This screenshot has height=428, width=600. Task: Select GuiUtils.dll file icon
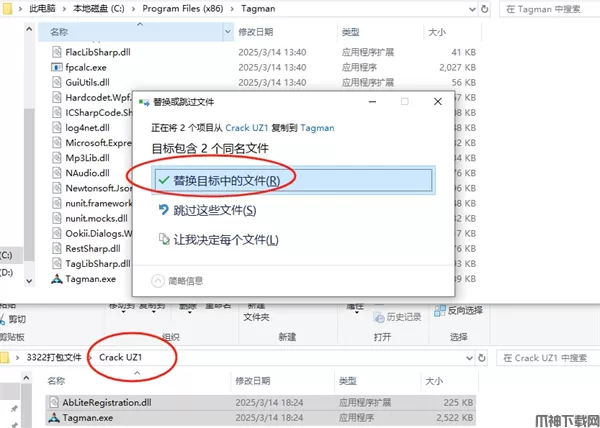pos(57,82)
